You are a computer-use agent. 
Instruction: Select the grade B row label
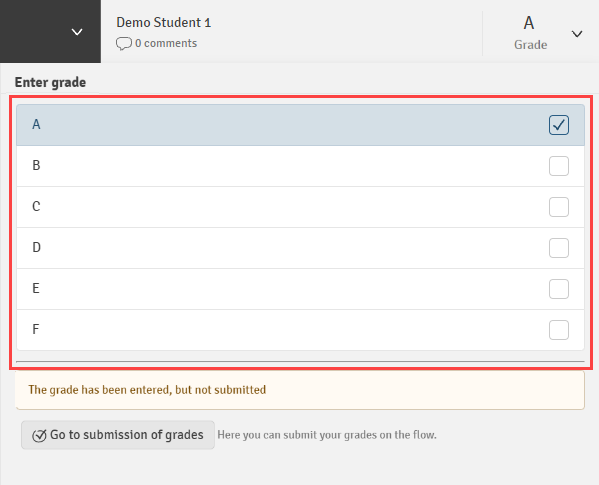[x=36, y=165]
